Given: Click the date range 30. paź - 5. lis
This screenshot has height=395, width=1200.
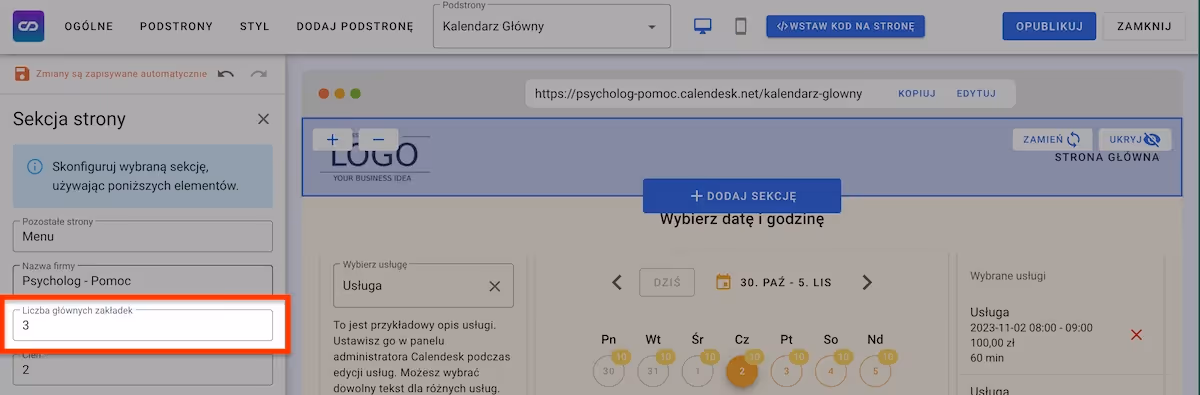Looking at the screenshot, I should click(x=787, y=283).
